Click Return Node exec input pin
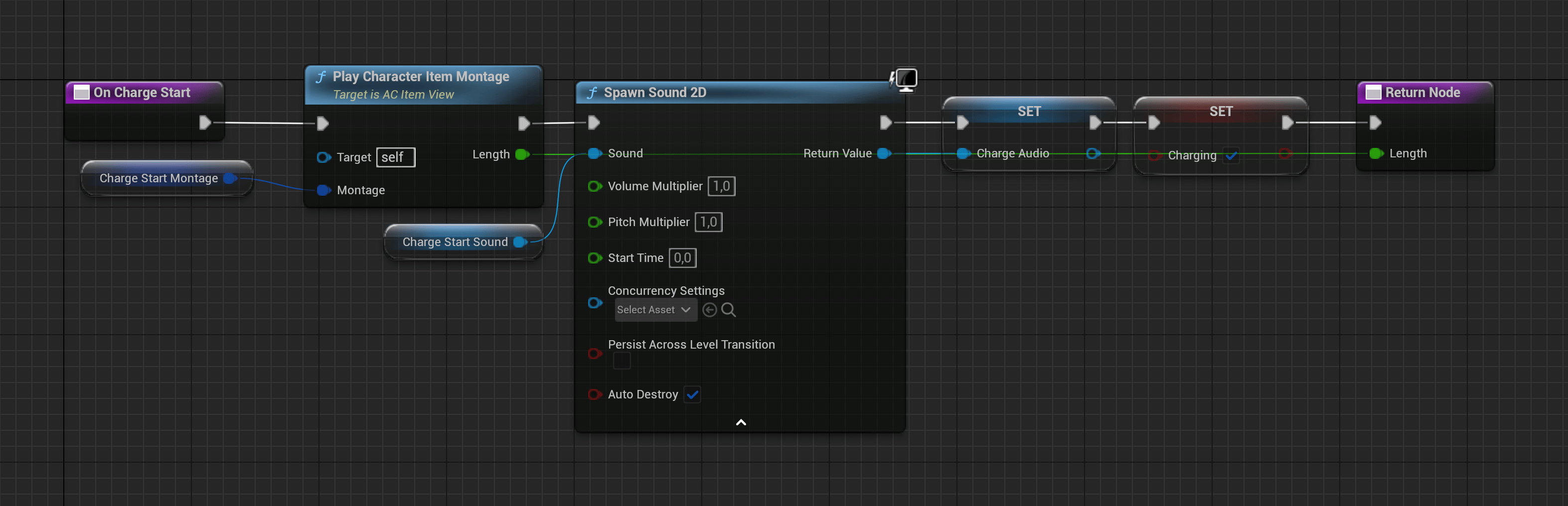The width and height of the screenshot is (1568, 506). 1375,123
